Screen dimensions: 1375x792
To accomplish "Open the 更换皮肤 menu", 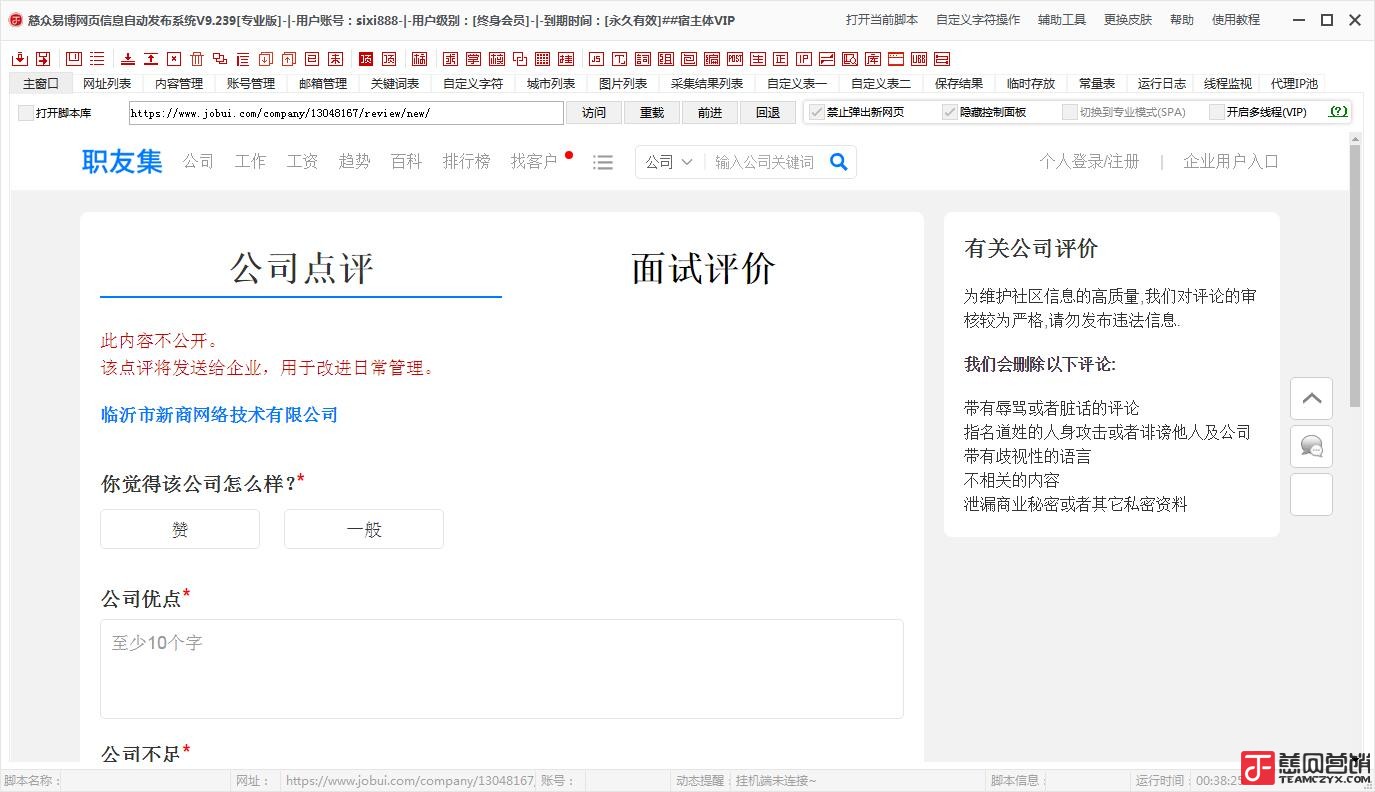I will [x=1128, y=20].
